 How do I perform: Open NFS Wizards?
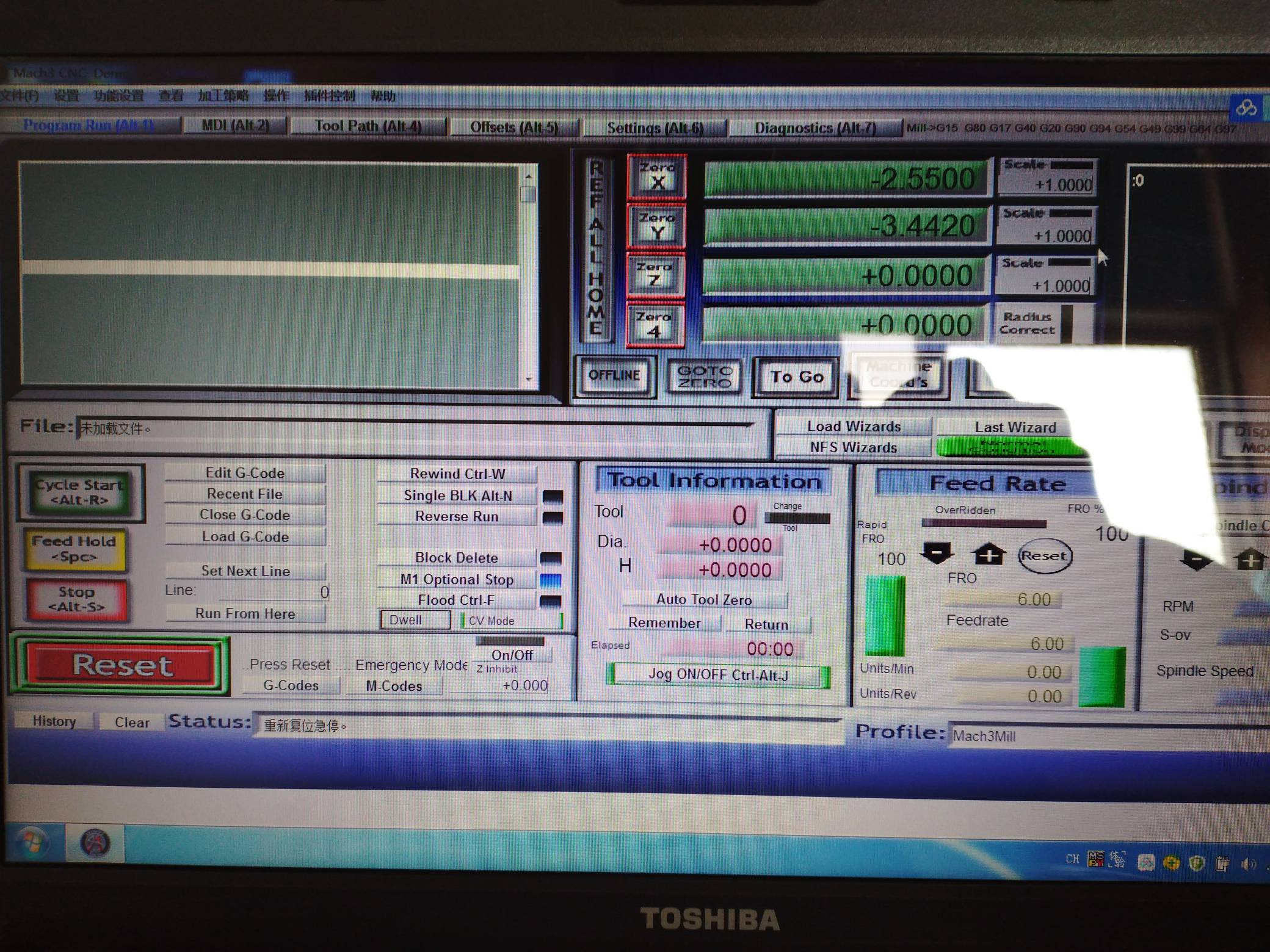point(854,447)
